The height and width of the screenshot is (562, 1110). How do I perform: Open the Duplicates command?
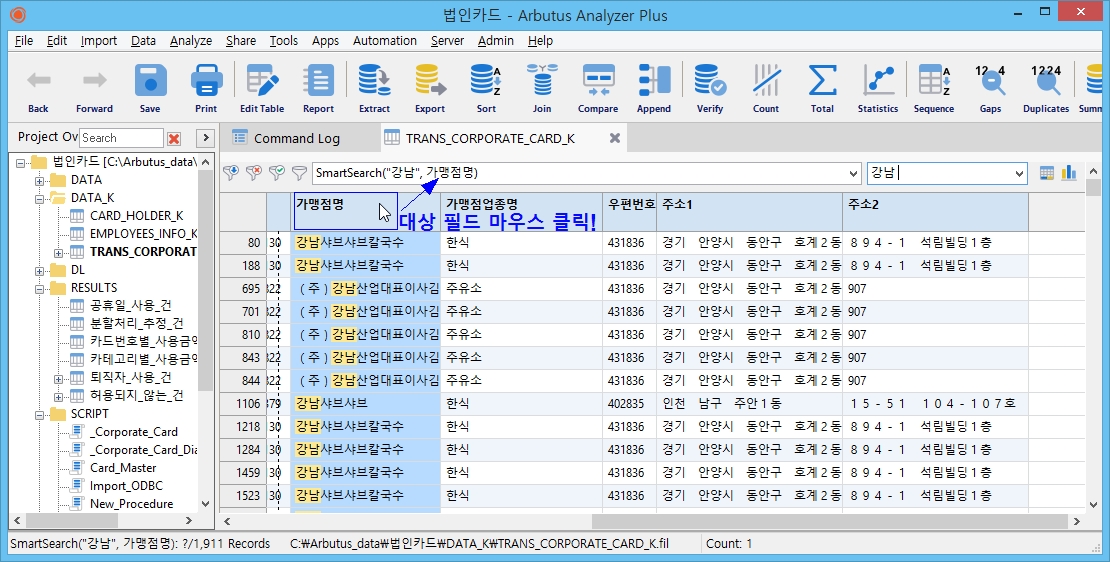[x=1046, y=88]
